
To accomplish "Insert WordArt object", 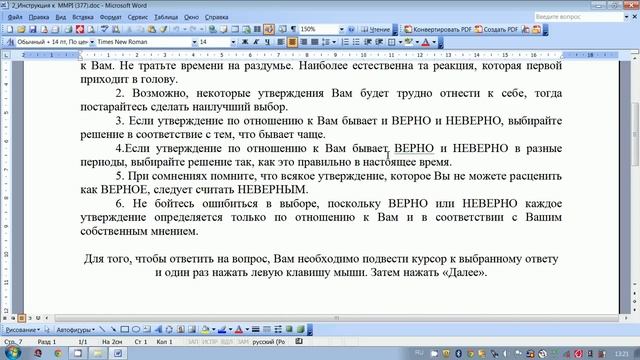I will click(158, 330).
